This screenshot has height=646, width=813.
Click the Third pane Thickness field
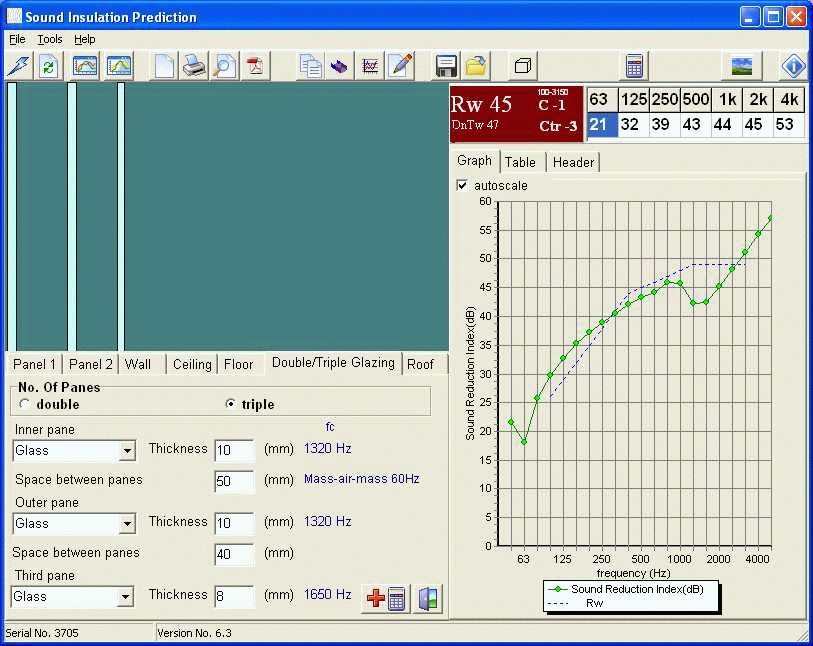234,596
